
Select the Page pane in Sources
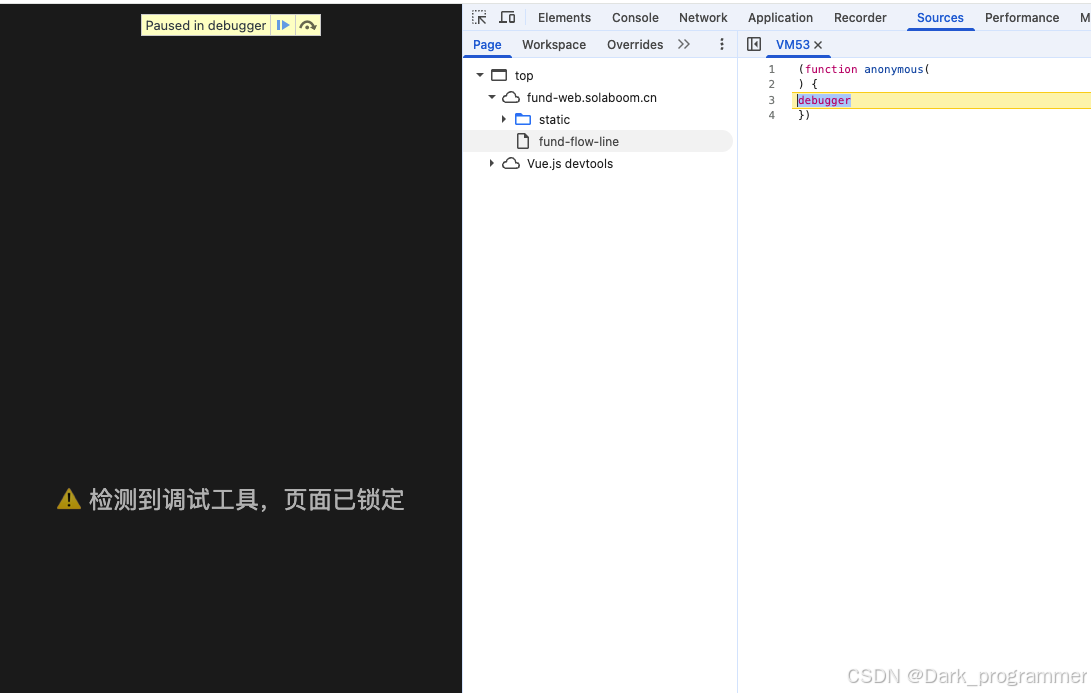tap(487, 45)
